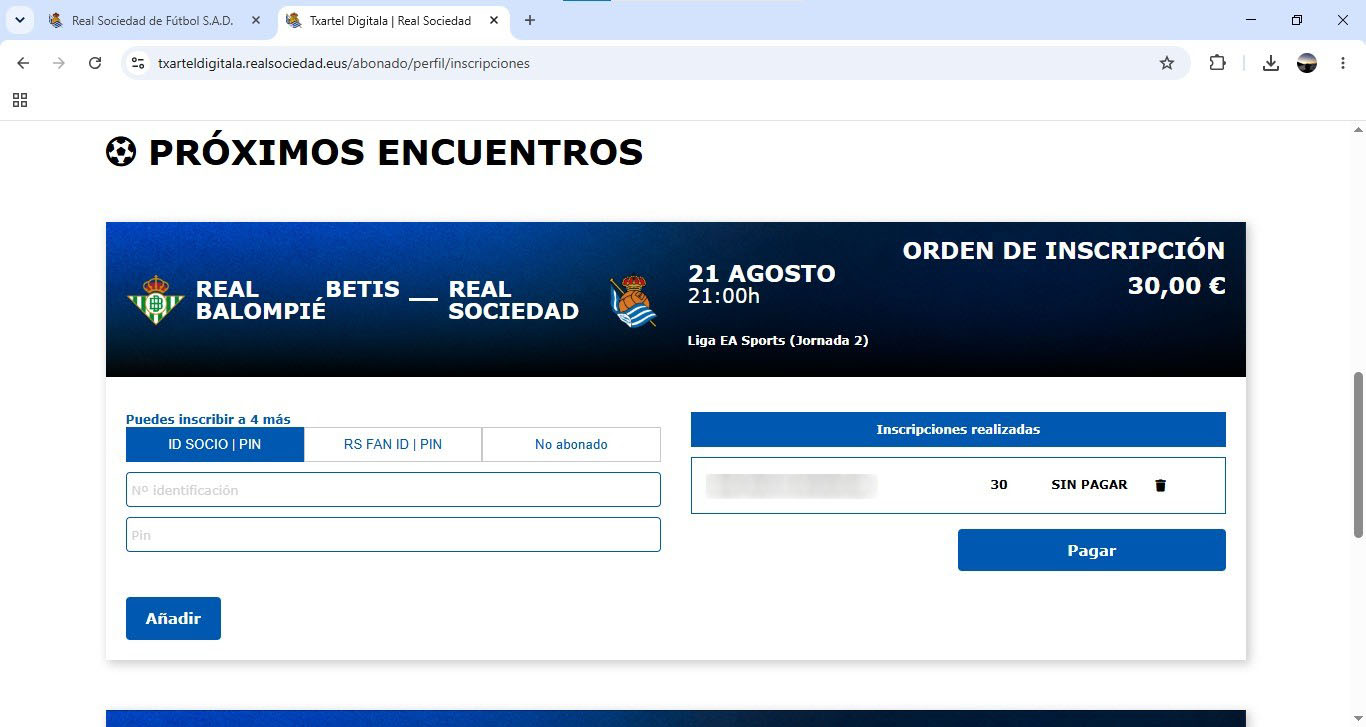Click the amount 30 in inscription row
Viewport: 1366px width, 727px height.
[998, 485]
